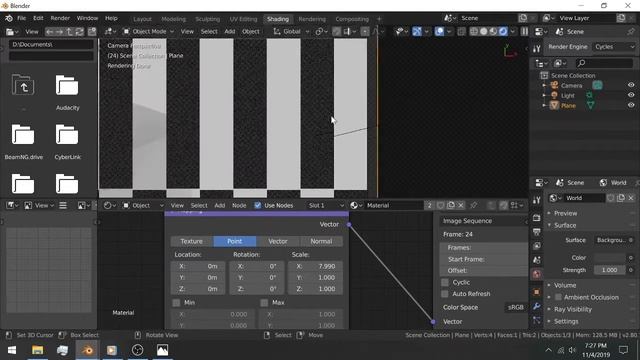Enable the Cyclic checkbox
Viewport: 640px width, 360px height.
click(445, 282)
